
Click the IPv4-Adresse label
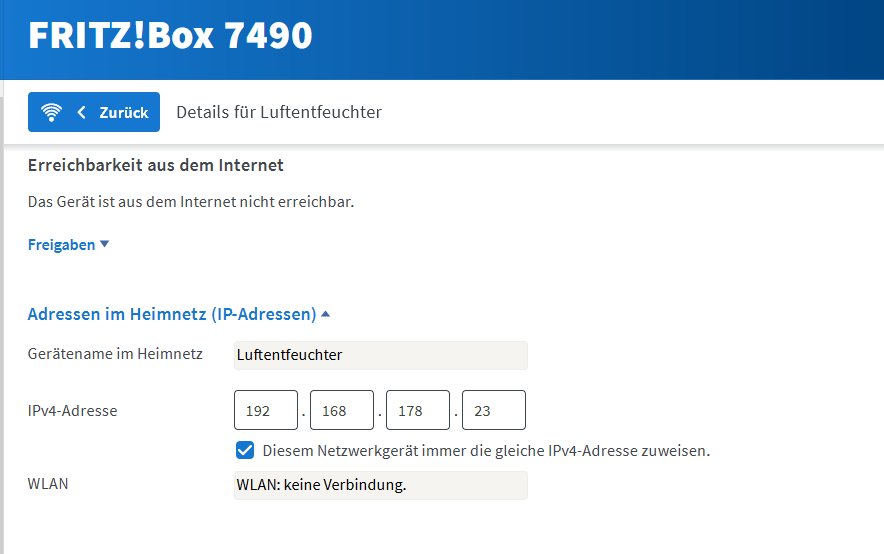[72, 411]
